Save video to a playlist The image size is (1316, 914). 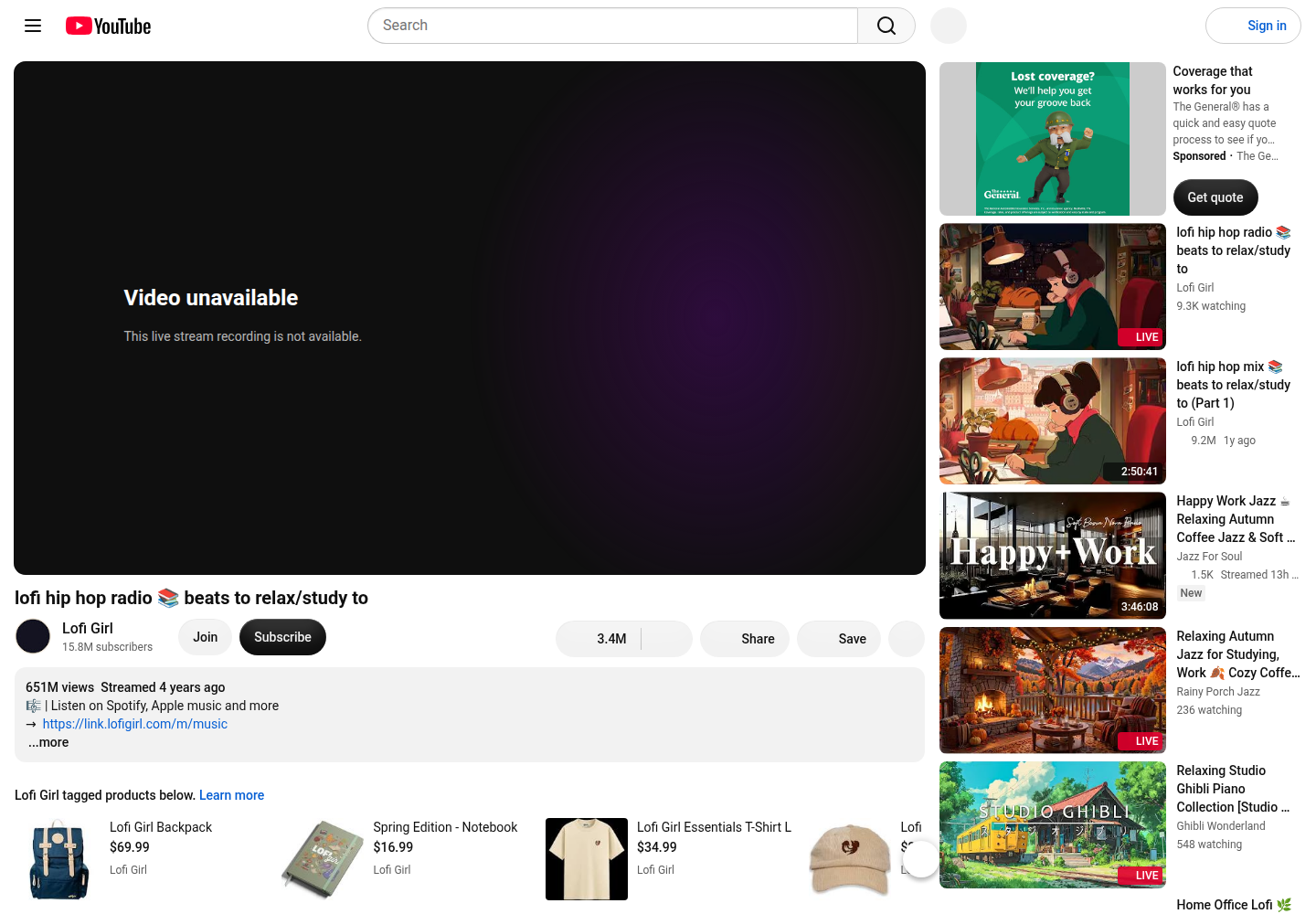pyautogui.click(x=839, y=639)
